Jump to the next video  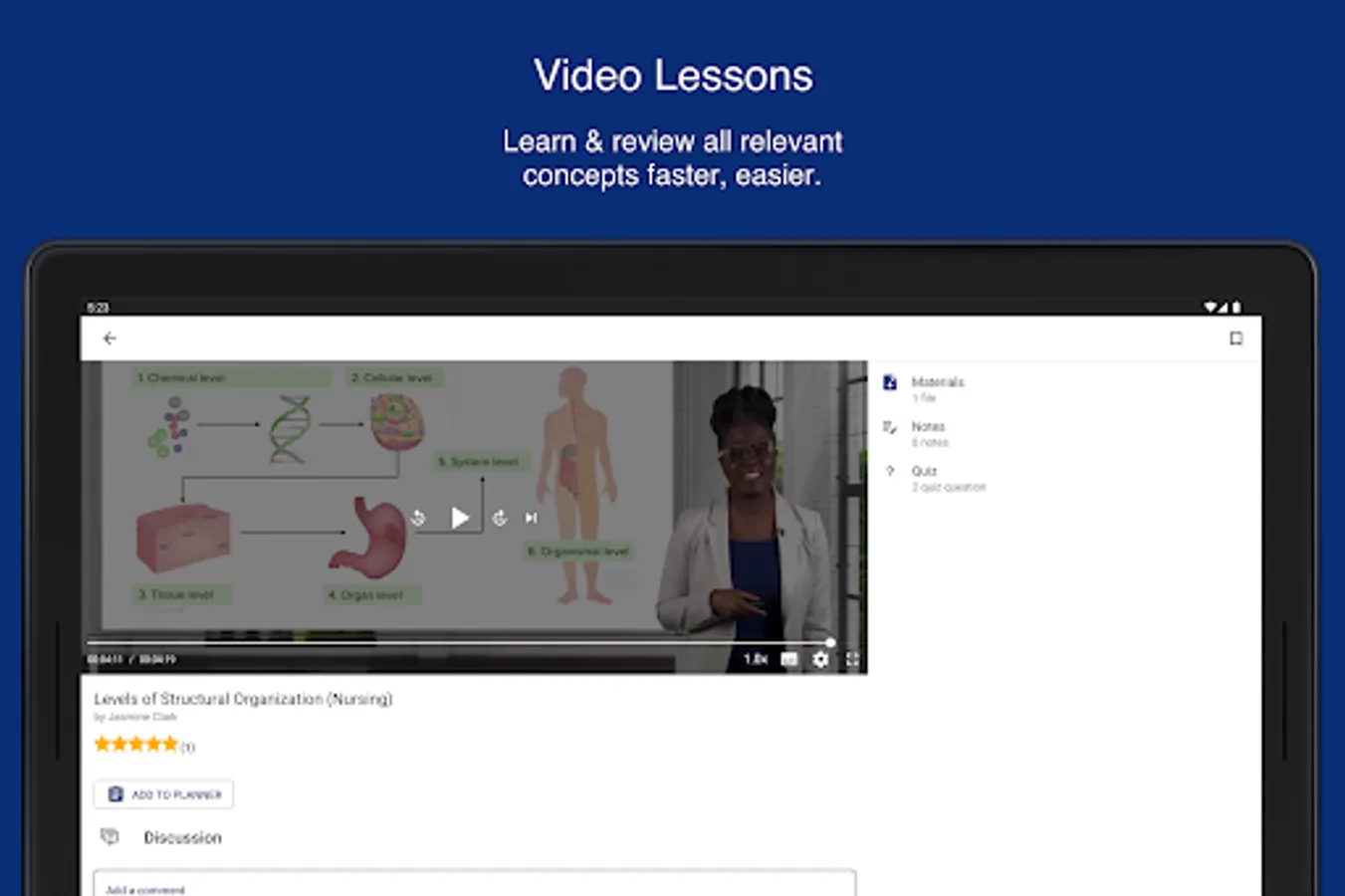(532, 518)
